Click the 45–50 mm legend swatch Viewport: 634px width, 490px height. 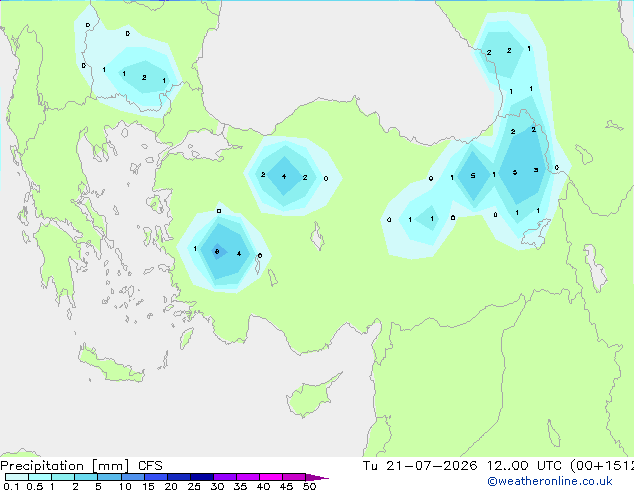click(x=294, y=477)
